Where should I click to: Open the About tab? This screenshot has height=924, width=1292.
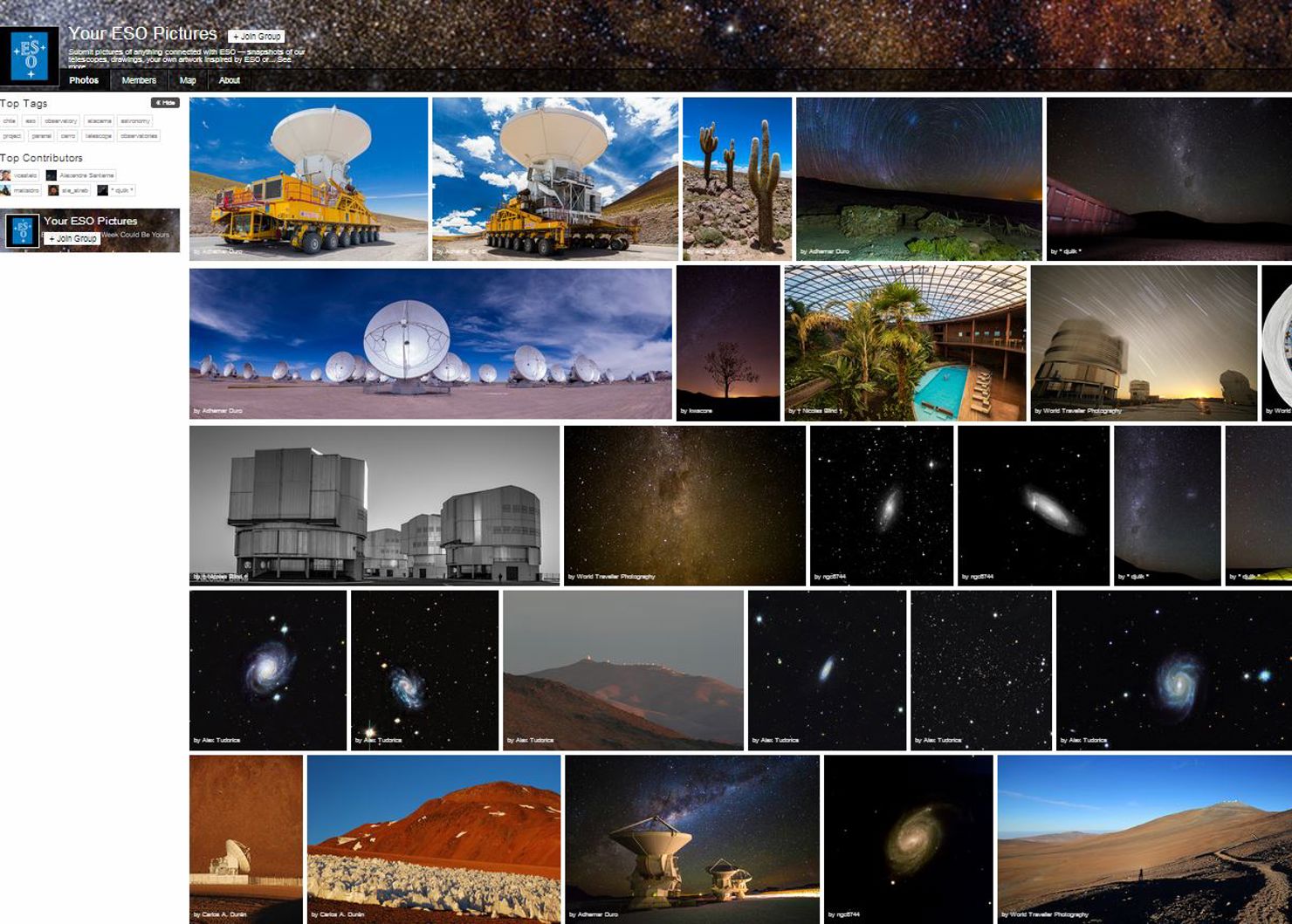pyautogui.click(x=229, y=79)
